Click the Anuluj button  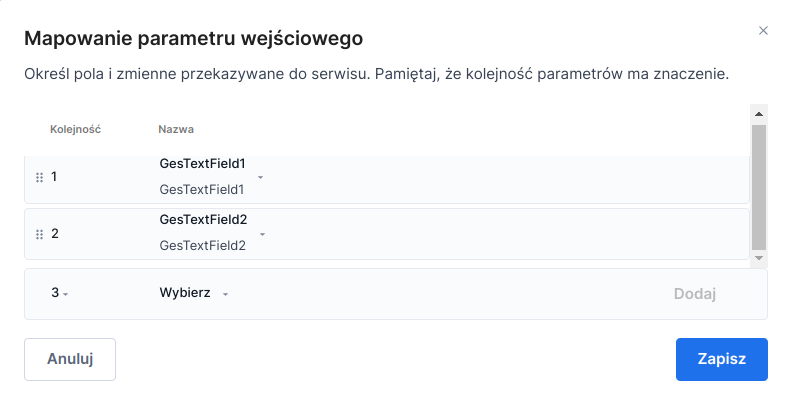[70, 360]
